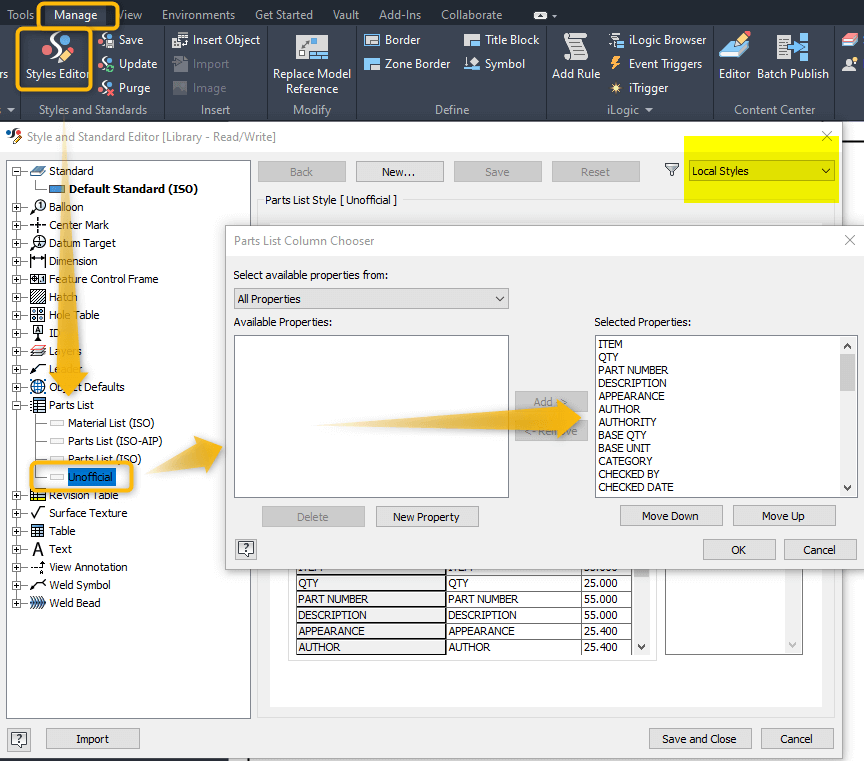
Task: Click the iTrigger icon
Action: 615,88
